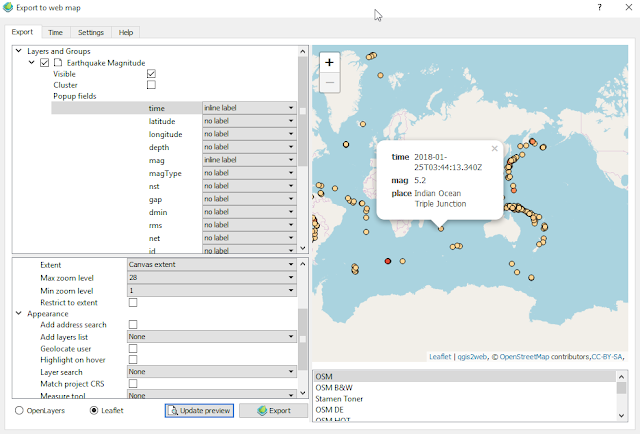Screen dimensions: 640x434
Task: Open the nst field label dropdown
Action: click(x=249, y=186)
